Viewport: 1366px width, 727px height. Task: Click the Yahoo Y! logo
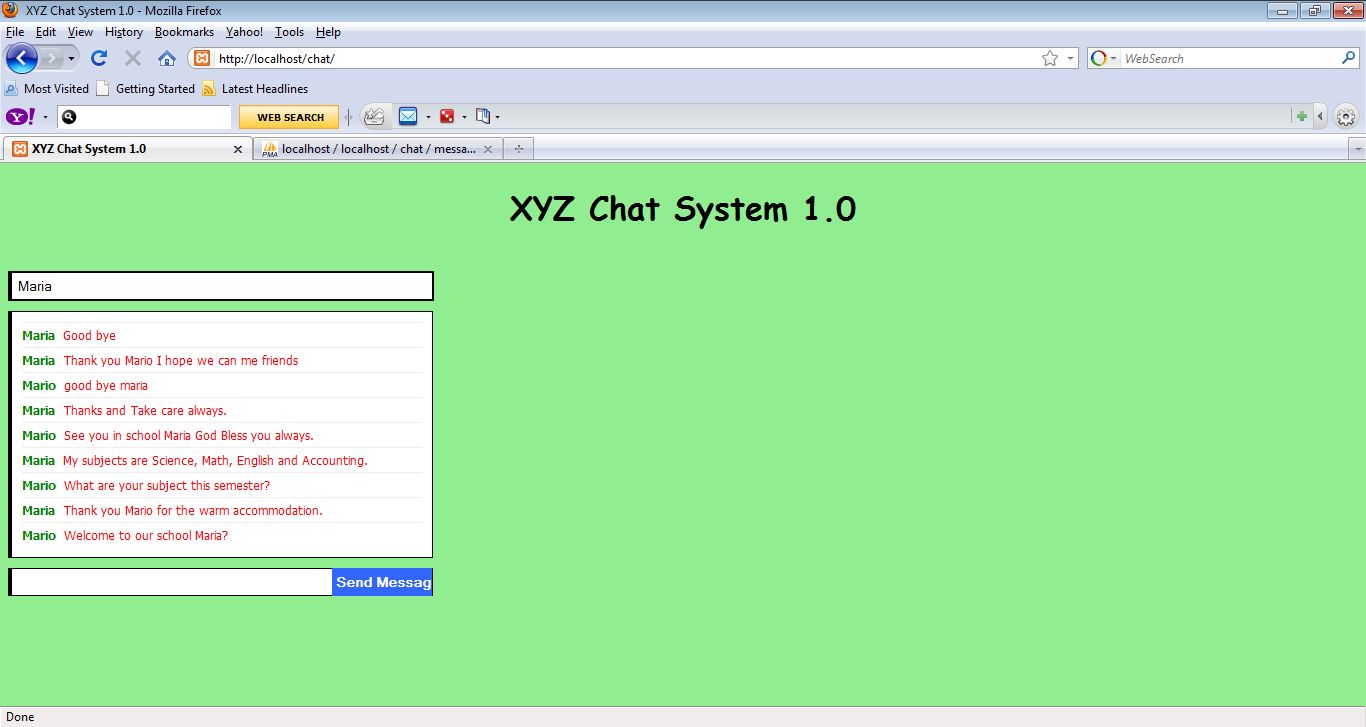point(17,116)
